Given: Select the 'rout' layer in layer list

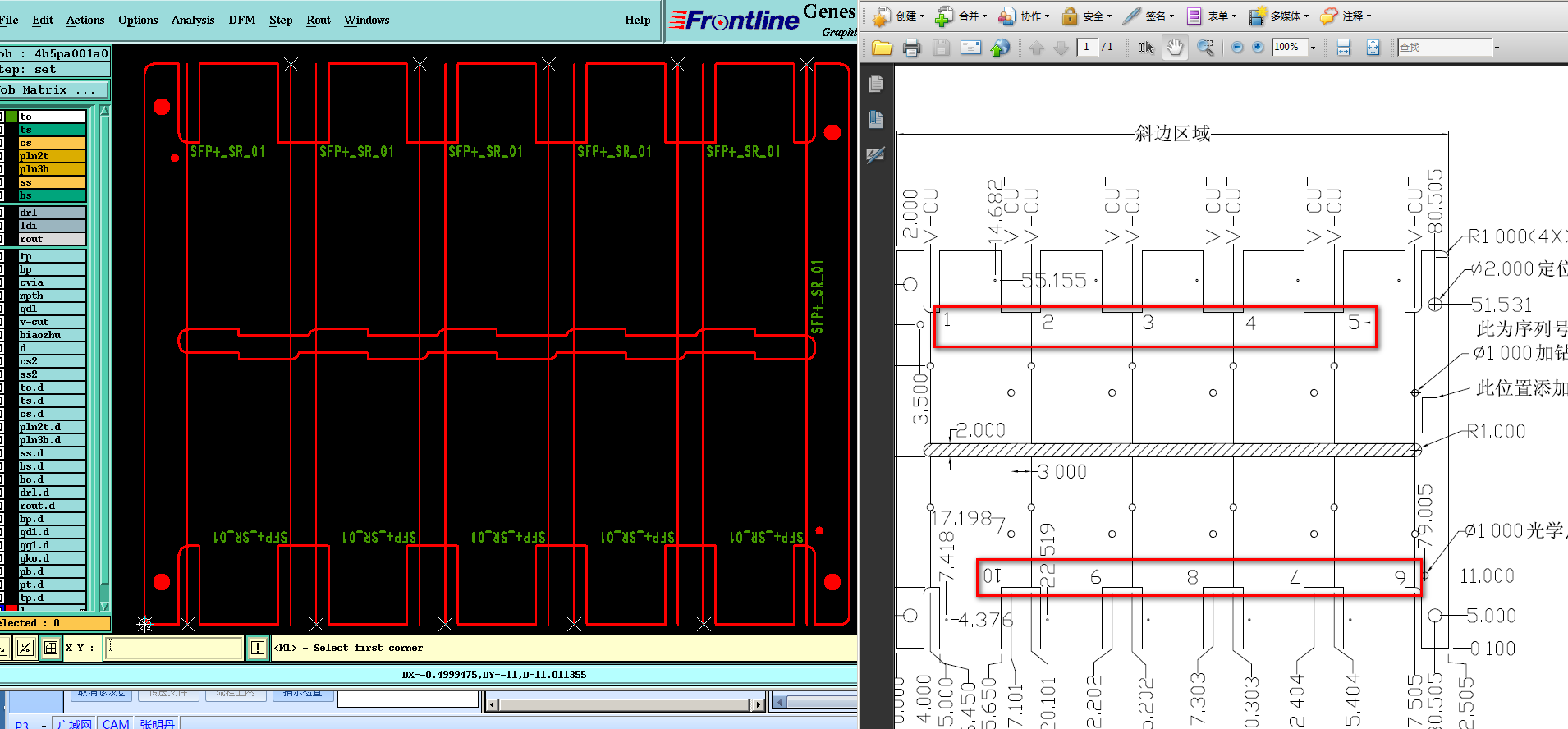Looking at the screenshot, I should tap(52, 239).
